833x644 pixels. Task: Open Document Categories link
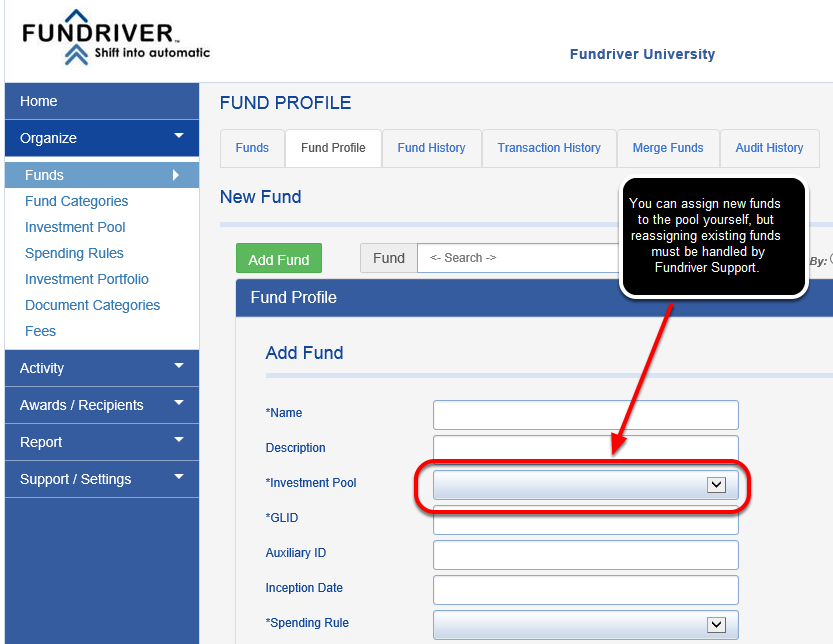click(x=92, y=305)
